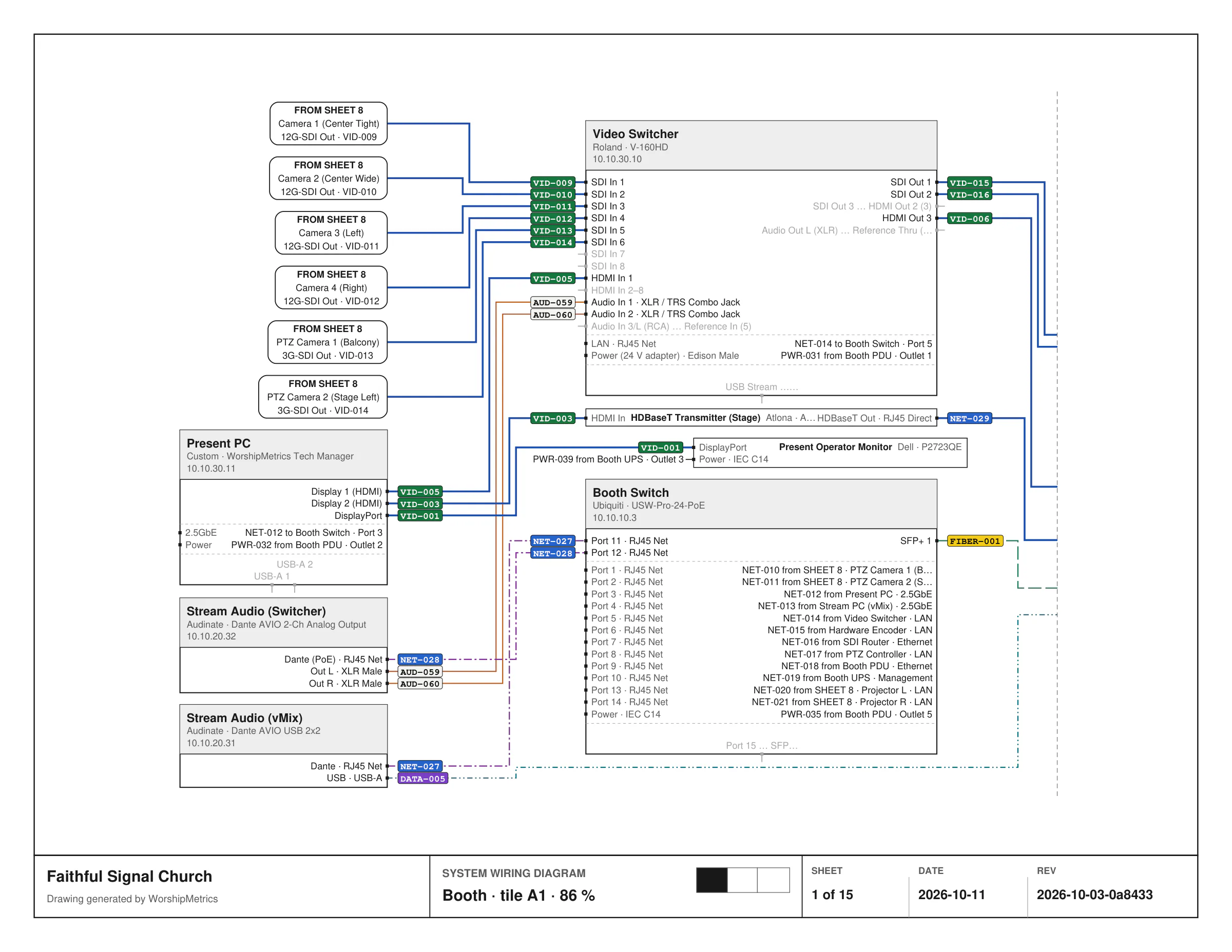
Task: Open the Camera 2 (Center Wide) sheet reference
Action: (329, 178)
